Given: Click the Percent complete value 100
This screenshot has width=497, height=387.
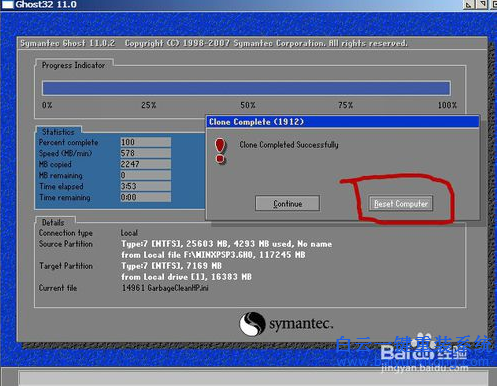Looking at the screenshot, I should (146, 142).
